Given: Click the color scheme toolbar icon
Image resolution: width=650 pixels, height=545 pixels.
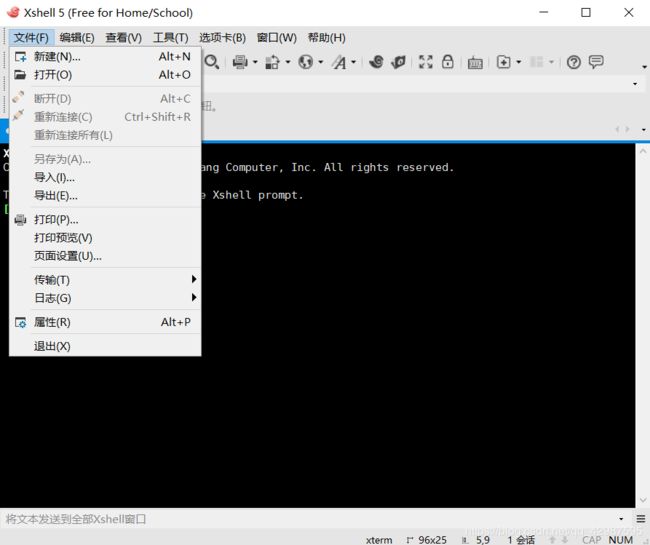Looking at the screenshot, I should pyautogui.click(x=272, y=62).
